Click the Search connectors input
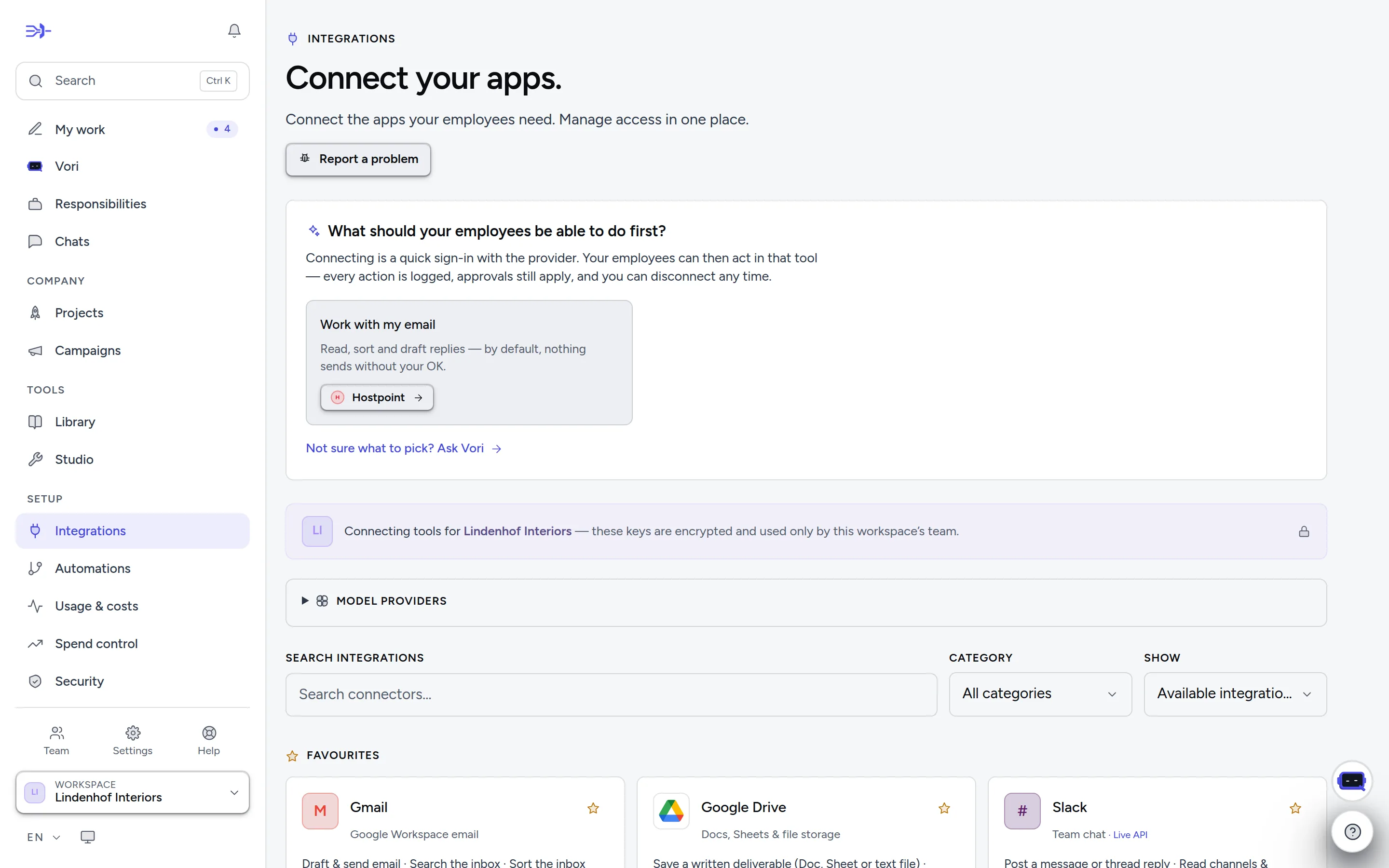 pos(611,694)
